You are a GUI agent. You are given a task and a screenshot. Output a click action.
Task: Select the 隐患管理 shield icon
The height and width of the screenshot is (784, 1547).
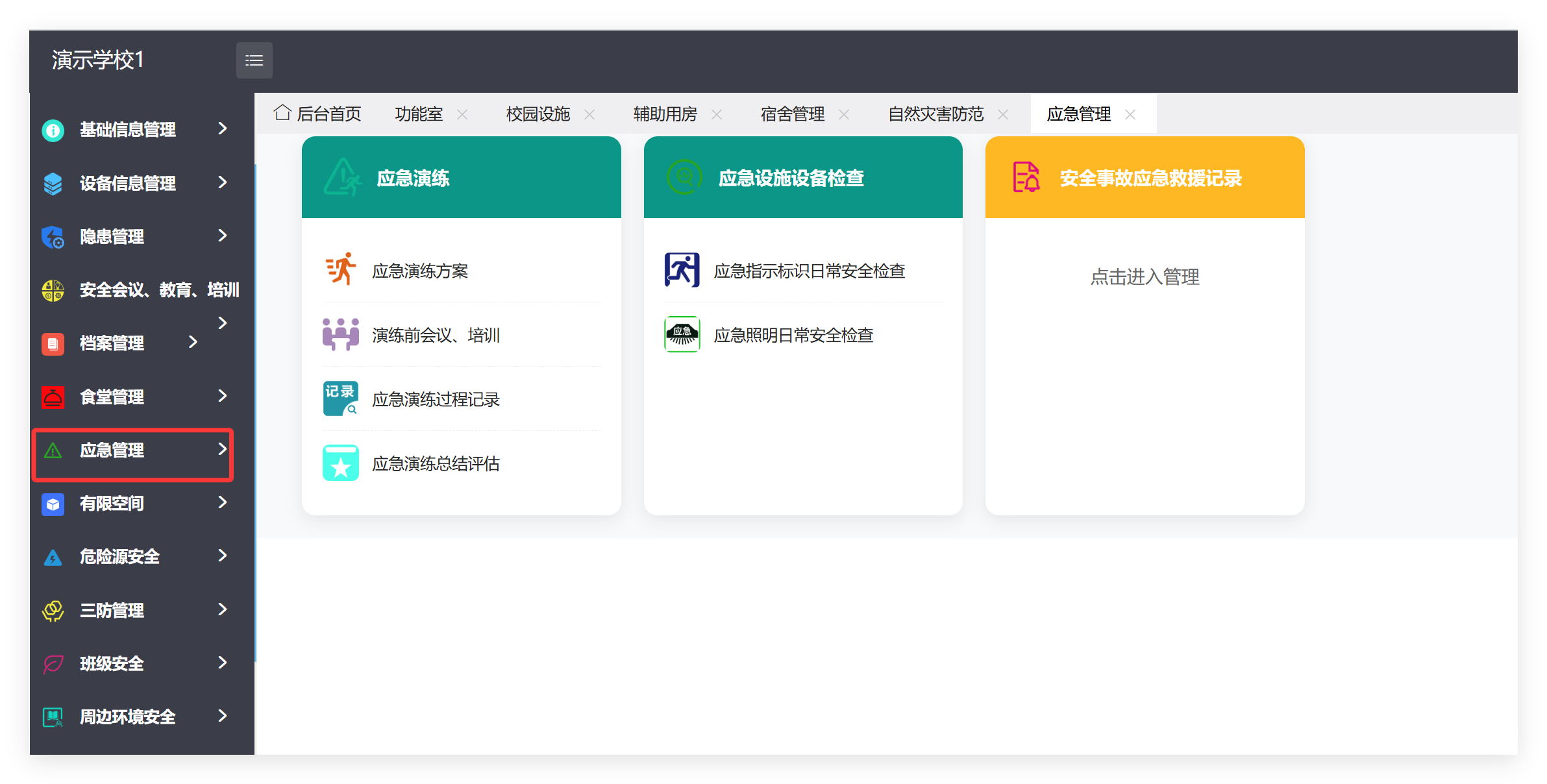coord(53,236)
